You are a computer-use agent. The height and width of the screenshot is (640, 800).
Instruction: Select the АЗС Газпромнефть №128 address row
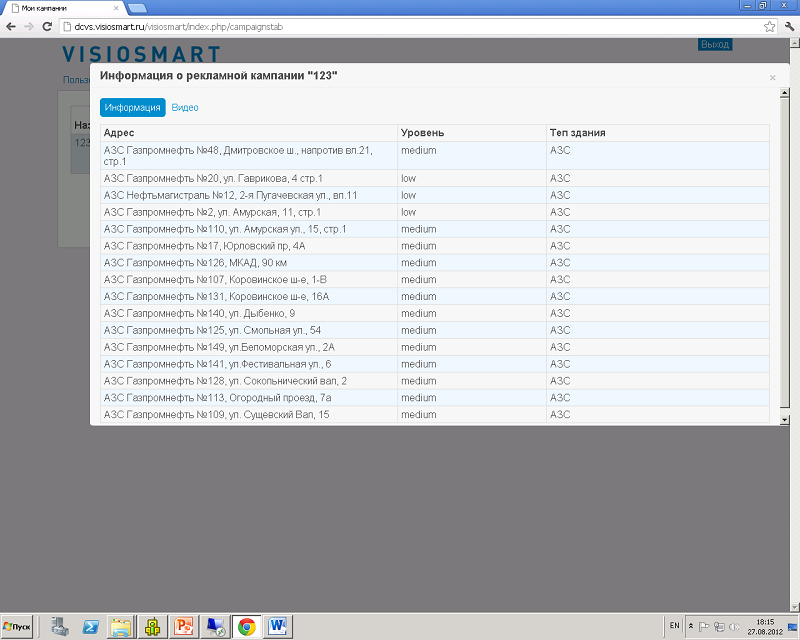tap(435, 380)
